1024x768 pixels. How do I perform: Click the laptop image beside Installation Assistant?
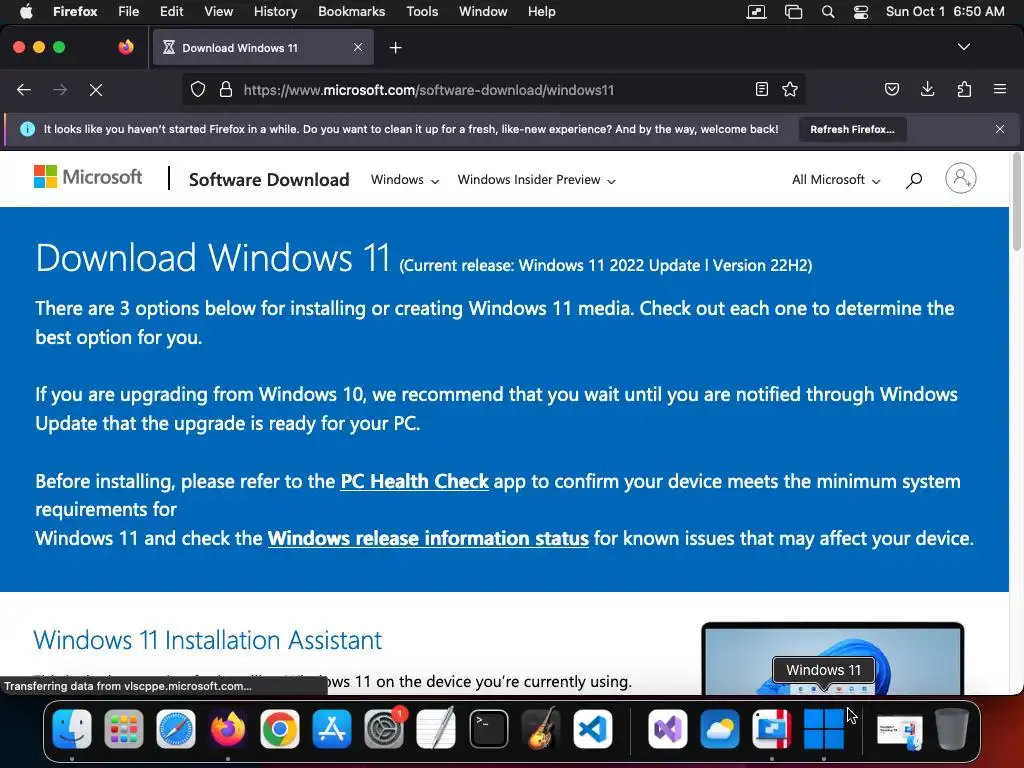[x=833, y=658]
